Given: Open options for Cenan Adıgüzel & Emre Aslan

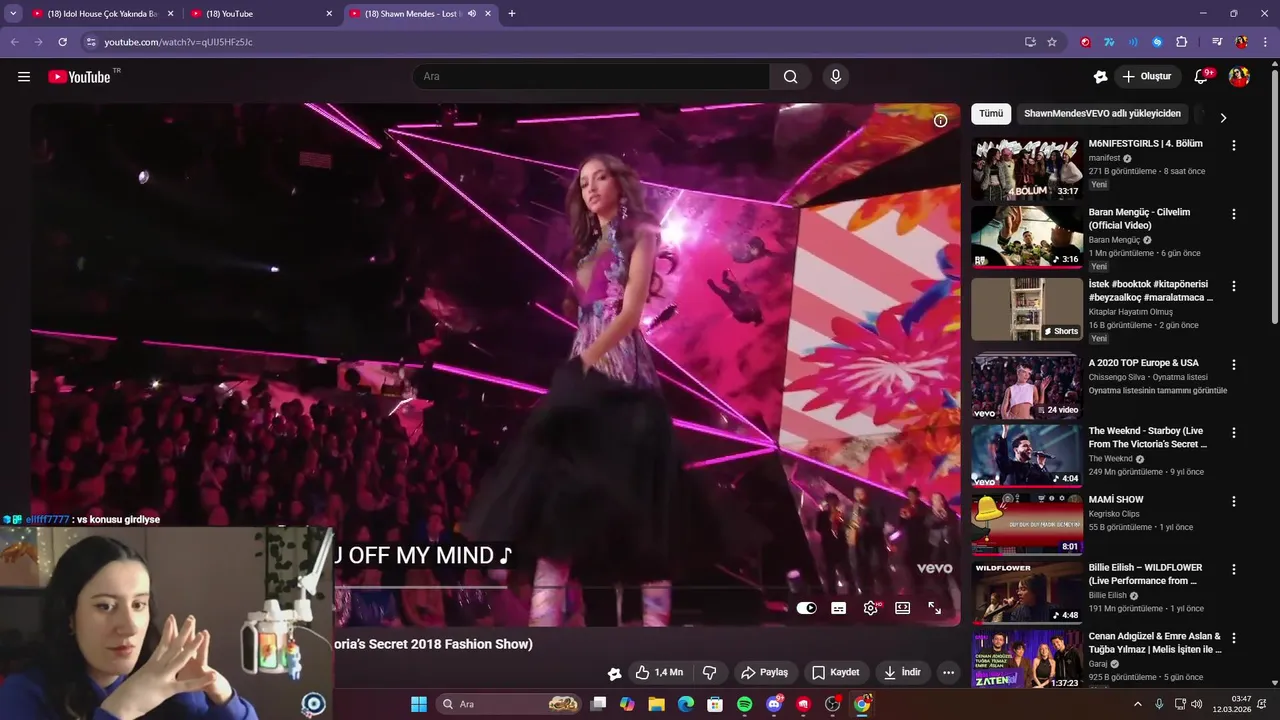Looking at the screenshot, I should pyautogui.click(x=1233, y=638).
